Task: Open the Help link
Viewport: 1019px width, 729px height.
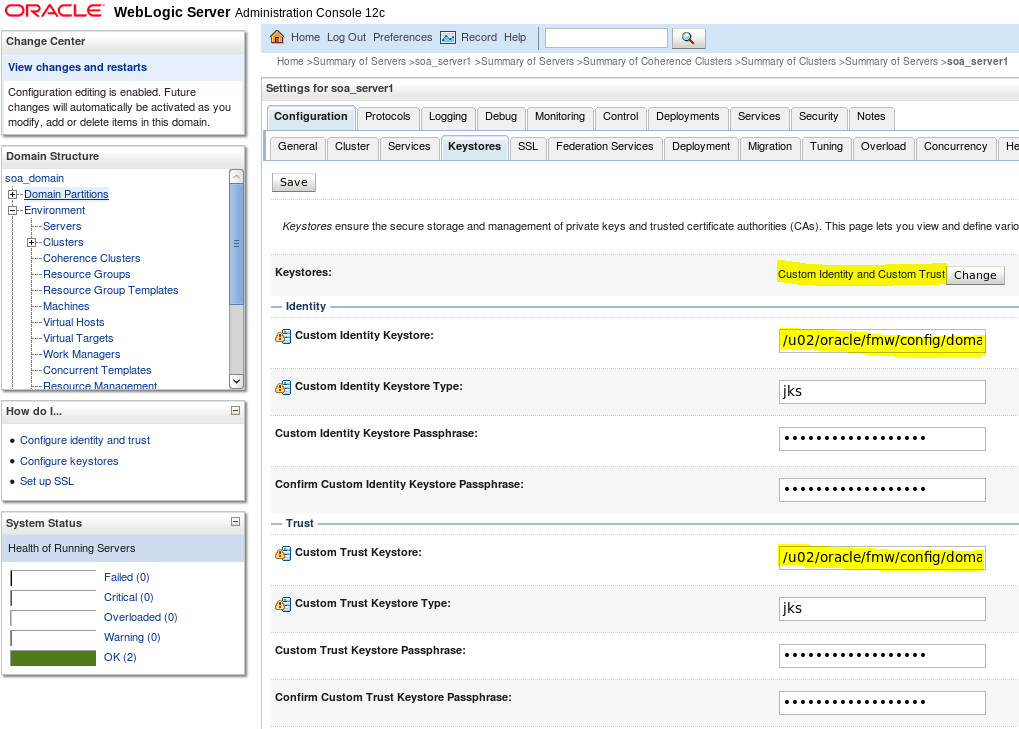Action: click(515, 38)
